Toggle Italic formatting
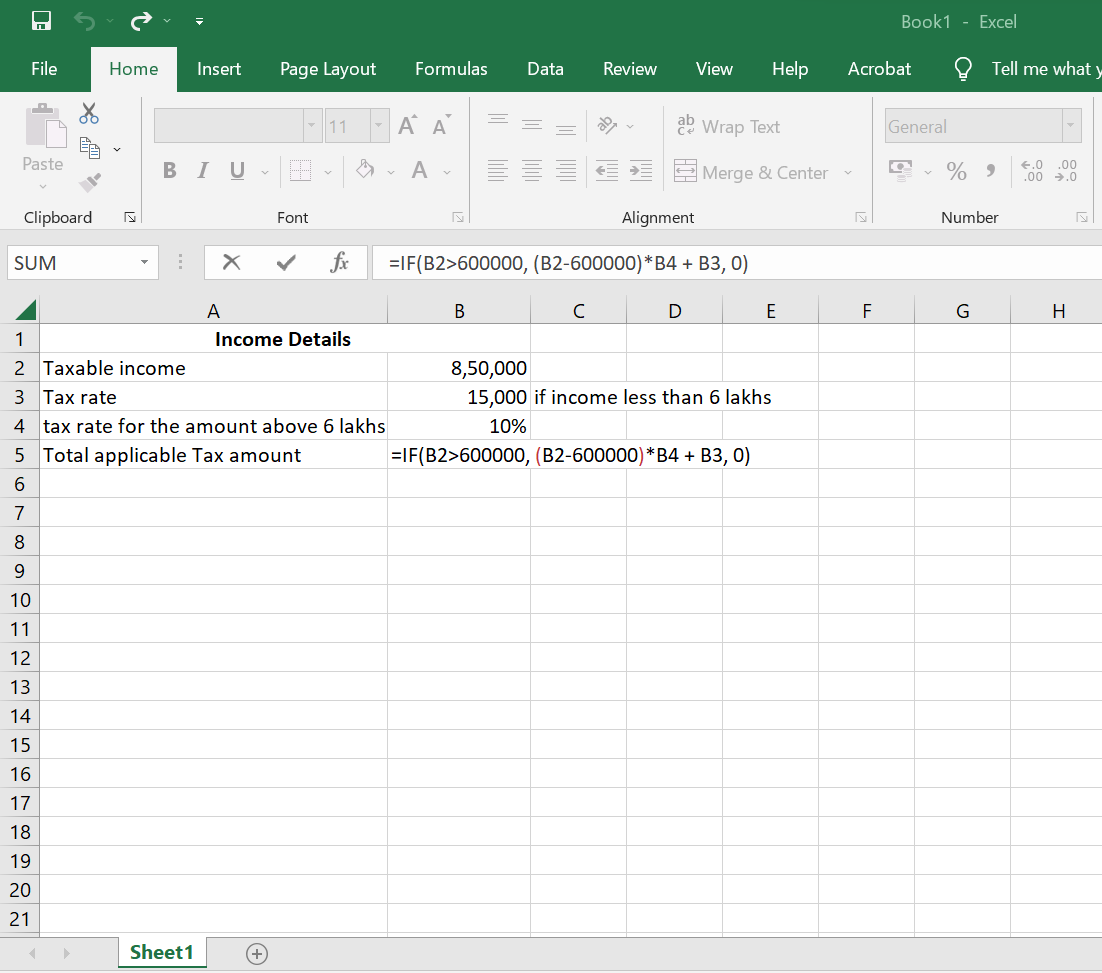Image resolution: width=1102 pixels, height=973 pixels. tap(203, 171)
